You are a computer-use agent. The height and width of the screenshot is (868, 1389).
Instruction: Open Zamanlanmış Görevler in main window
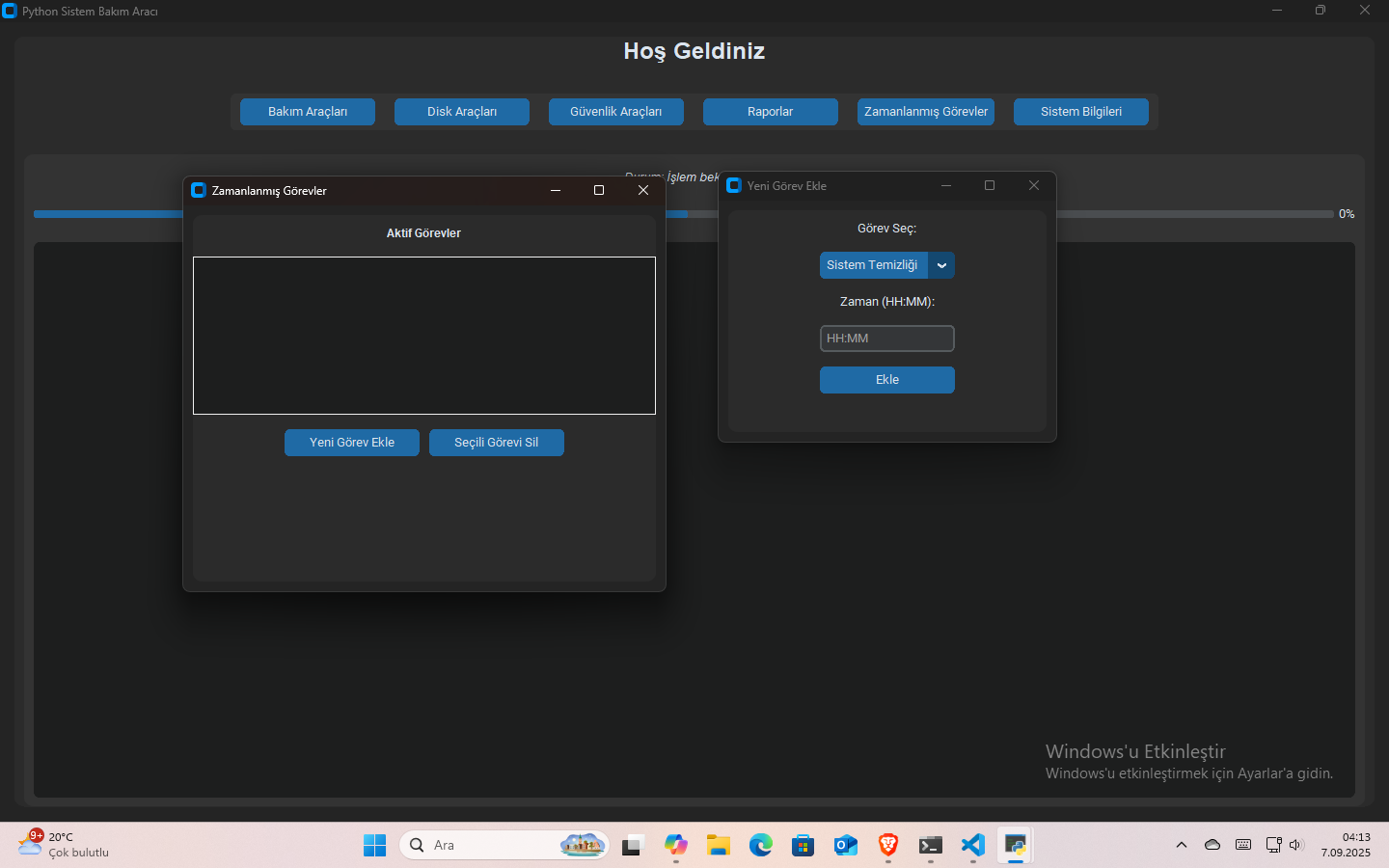[926, 112]
